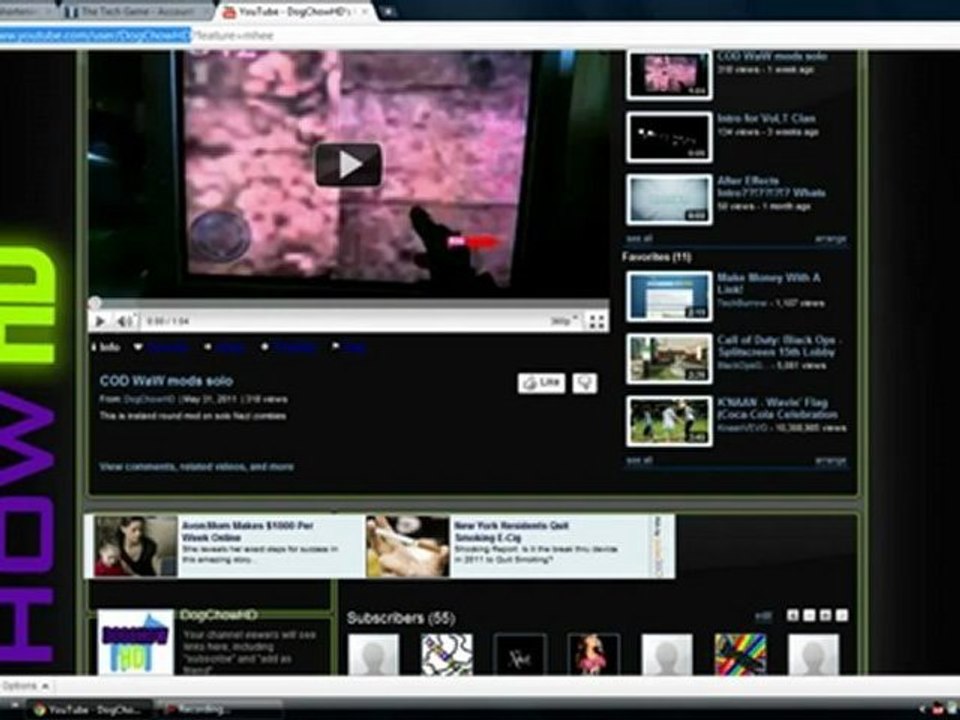This screenshot has width=960, height=720.
Task: Open the 'After Effects Intro' thumbnail
Action: (669, 200)
